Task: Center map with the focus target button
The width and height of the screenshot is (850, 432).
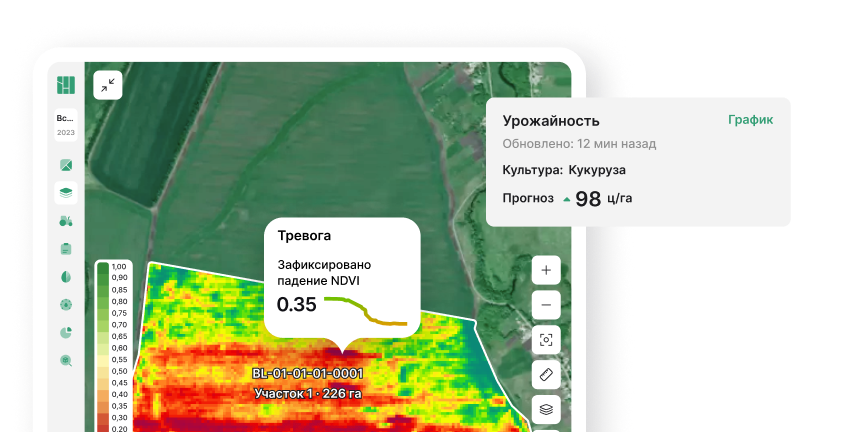Action: click(546, 339)
